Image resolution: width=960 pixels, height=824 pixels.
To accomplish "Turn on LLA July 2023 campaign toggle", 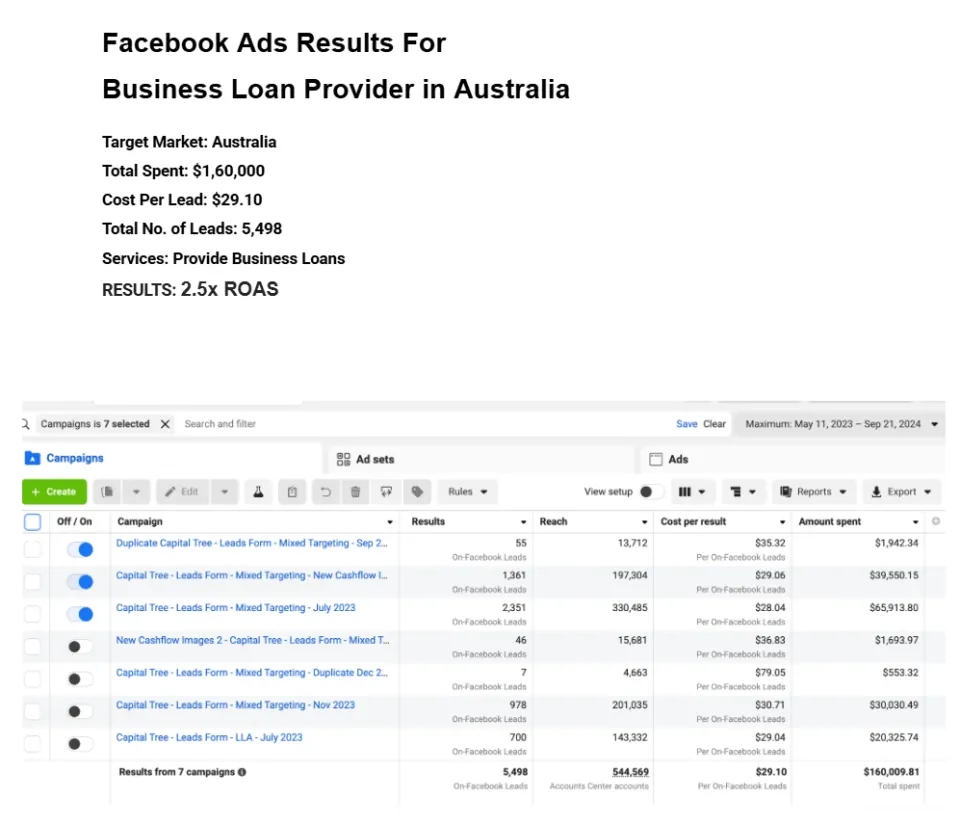I will click(80, 744).
